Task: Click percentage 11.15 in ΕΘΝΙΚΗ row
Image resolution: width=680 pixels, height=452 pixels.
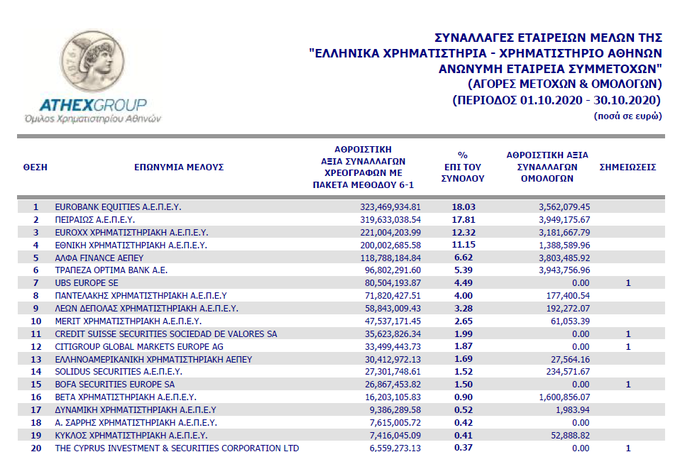Action: click(x=464, y=245)
